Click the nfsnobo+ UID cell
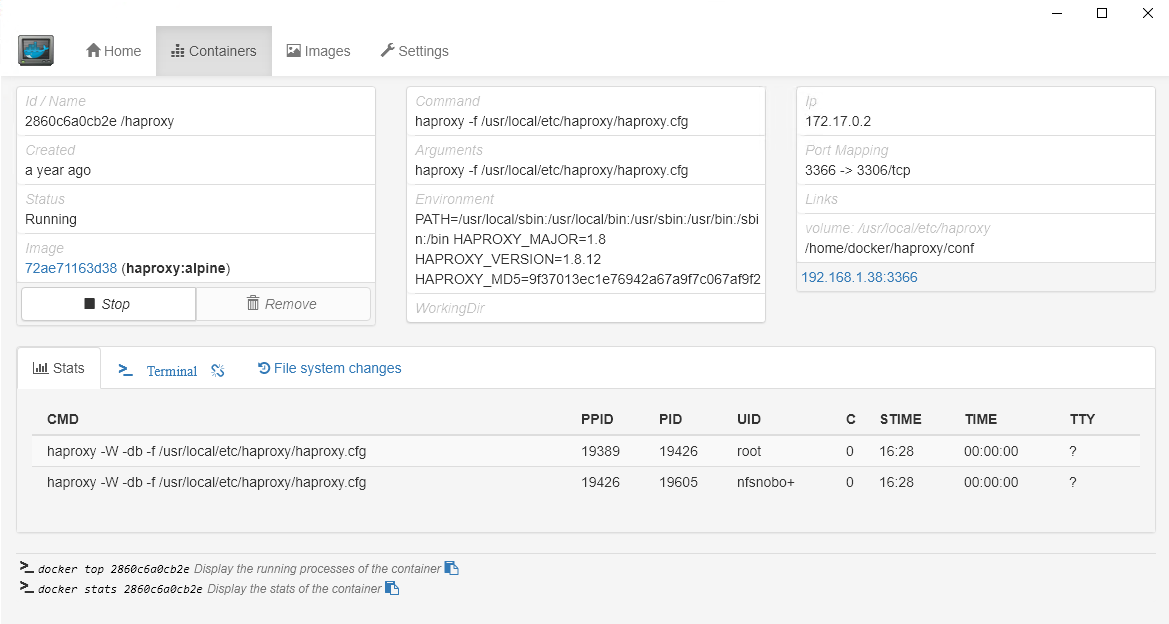 tap(766, 482)
